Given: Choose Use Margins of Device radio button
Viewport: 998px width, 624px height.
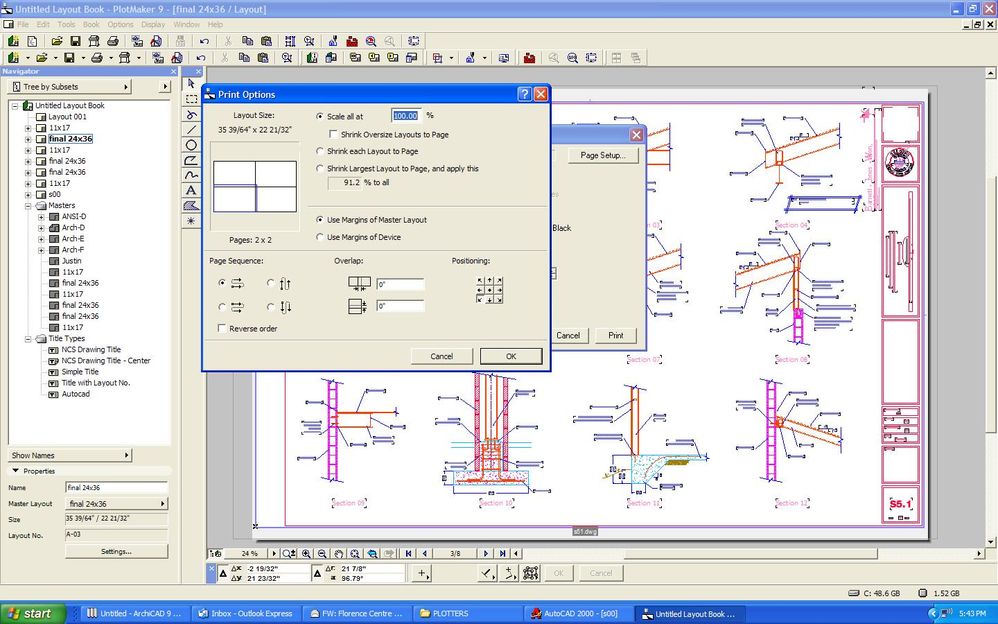Looking at the screenshot, I should tap(320, 237).
